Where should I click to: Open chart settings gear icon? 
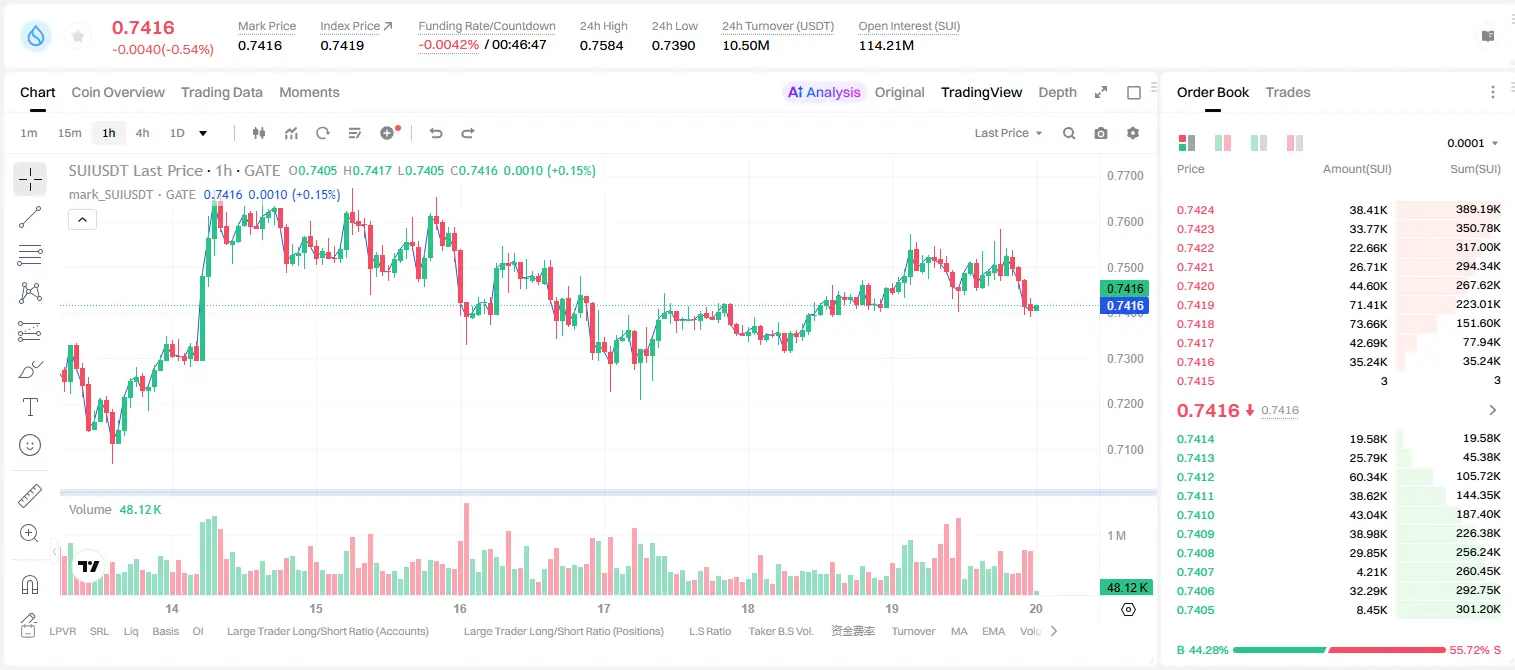[x=1133, y=133]
